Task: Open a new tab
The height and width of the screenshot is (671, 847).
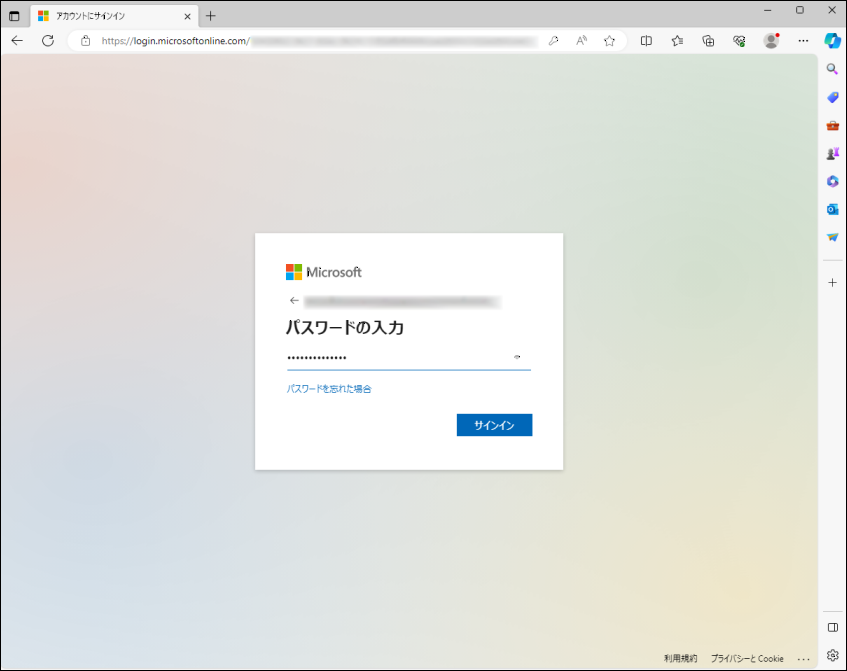Action: point(210,16)
